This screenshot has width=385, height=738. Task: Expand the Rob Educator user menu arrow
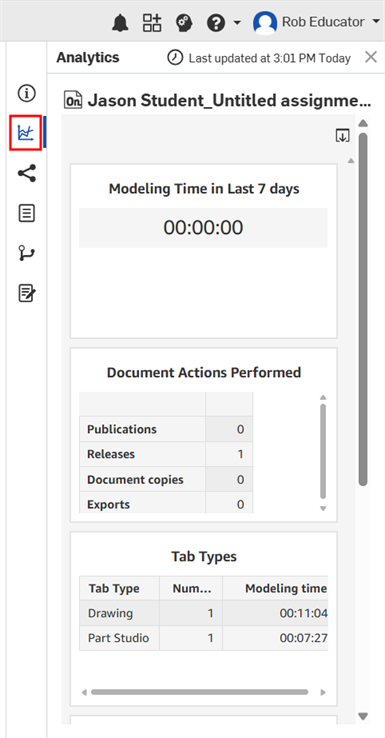(376, 22)
